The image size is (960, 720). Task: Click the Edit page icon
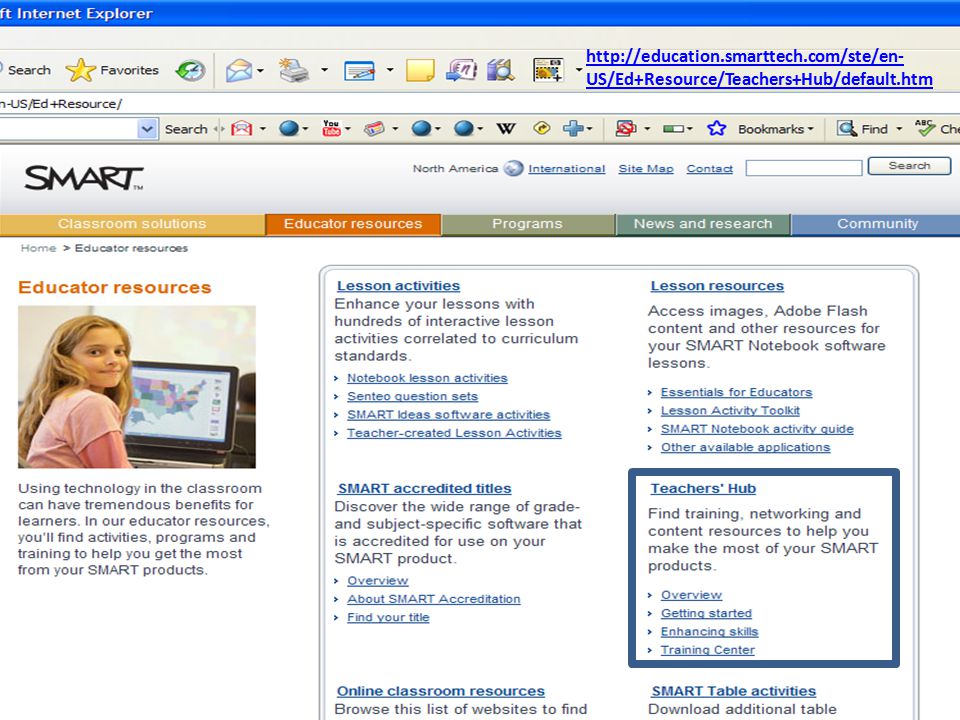click(x=359, y=71)
